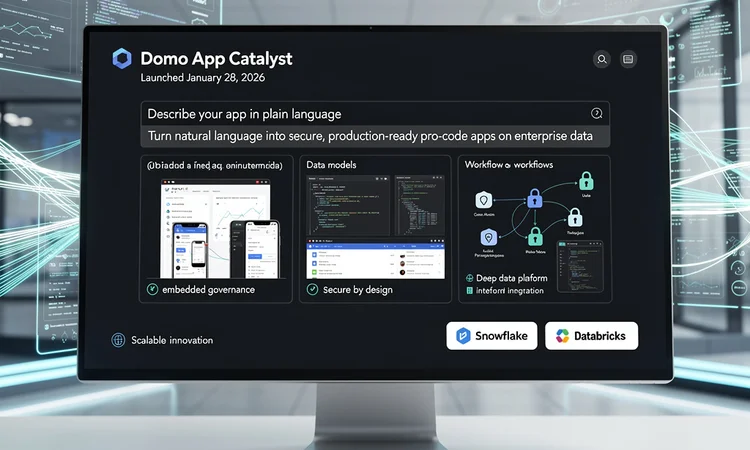Open search with the magnifier icon
Viewport: 750px width, 450px height.
tap(602, 59)
